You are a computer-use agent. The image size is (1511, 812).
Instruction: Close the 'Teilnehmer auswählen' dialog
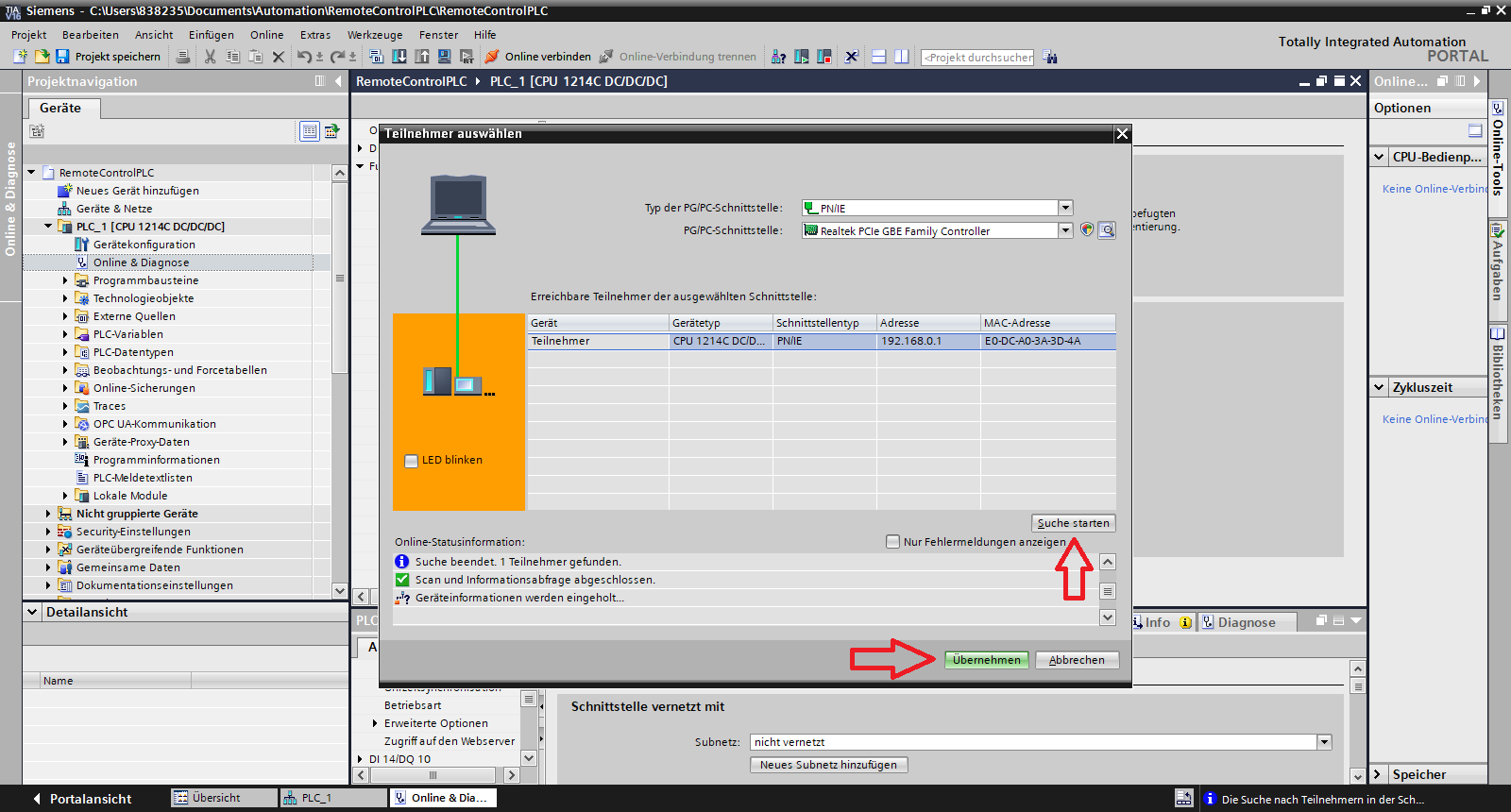click(1122, 134)
